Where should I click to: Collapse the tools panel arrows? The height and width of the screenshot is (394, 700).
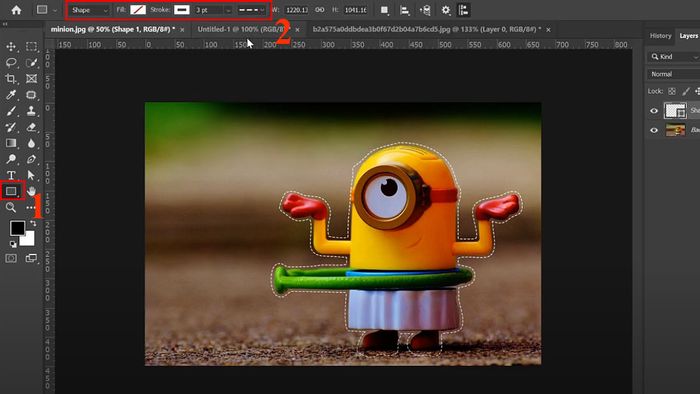tap(5, 25)
